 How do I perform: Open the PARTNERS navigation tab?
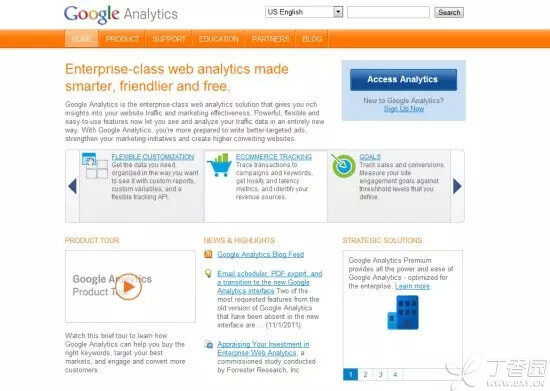270,39
